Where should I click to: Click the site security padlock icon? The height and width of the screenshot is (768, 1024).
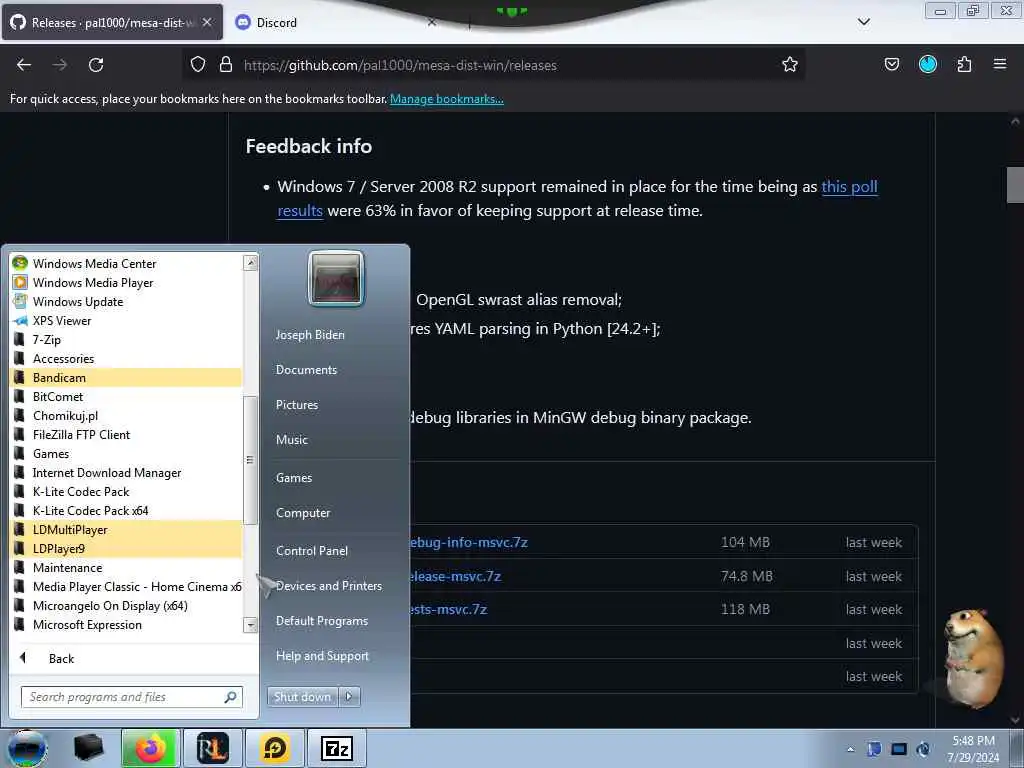[226, 65]
